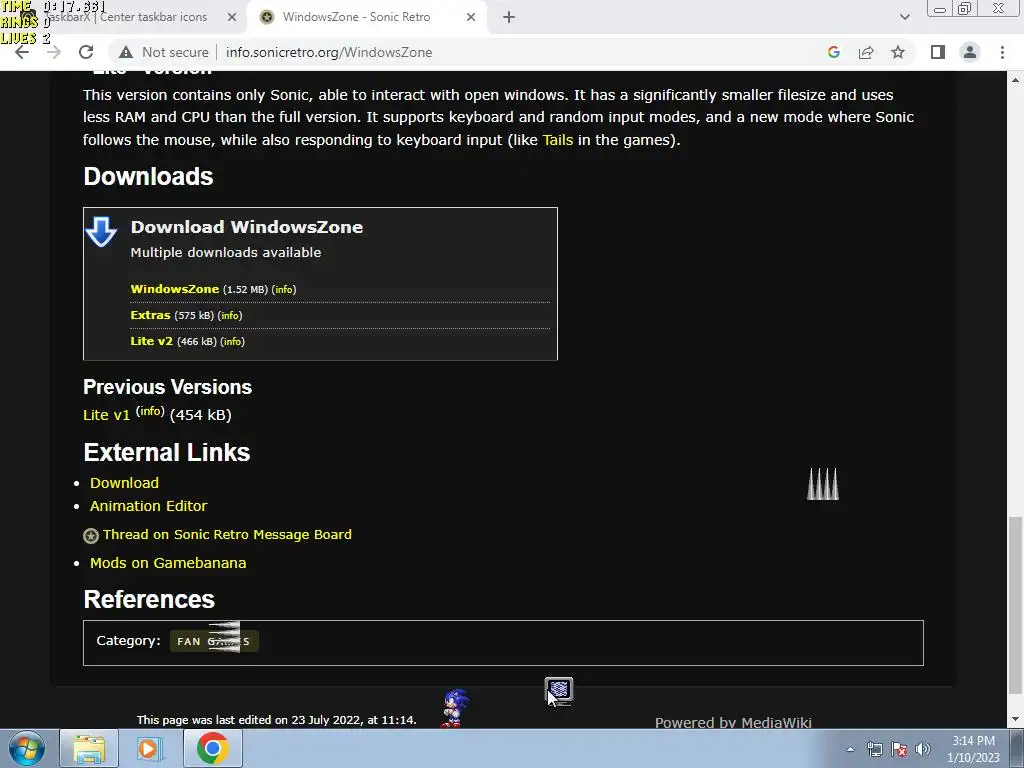This screenshot has height=768, width=1024.
Task: Show hidden system tray icons arrow
Action: click(x=850, y=749)
